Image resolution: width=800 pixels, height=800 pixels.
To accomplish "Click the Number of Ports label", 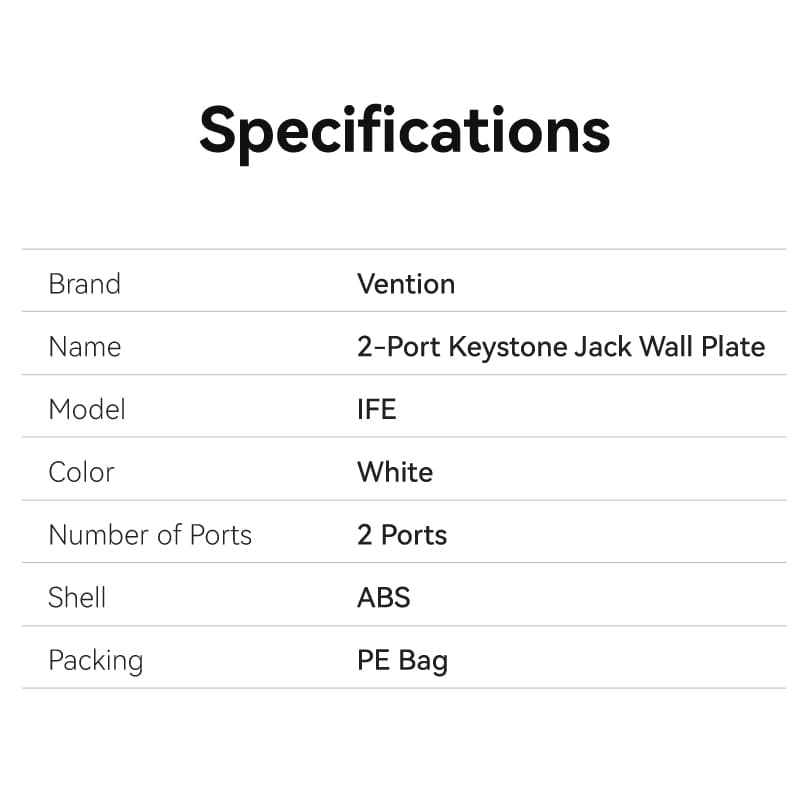I will (x=150, y=535).
